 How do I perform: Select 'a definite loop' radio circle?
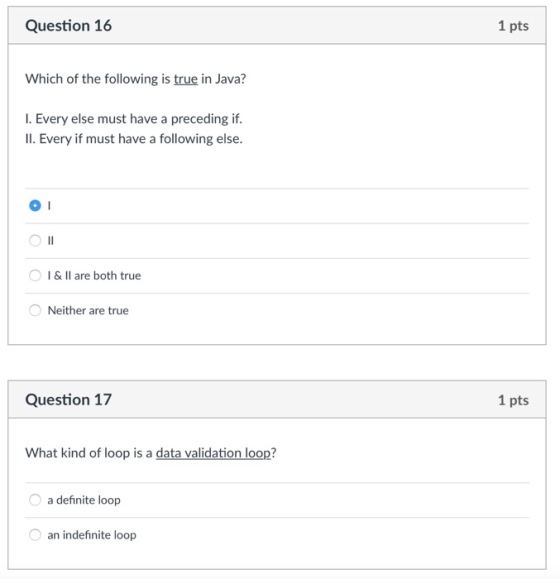click(x=35, y=500)
